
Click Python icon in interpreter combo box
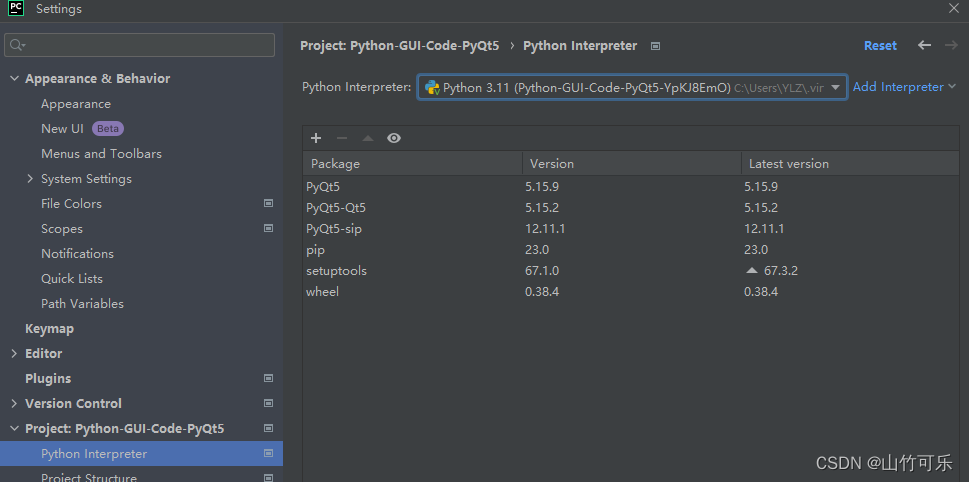pos(432,87)
